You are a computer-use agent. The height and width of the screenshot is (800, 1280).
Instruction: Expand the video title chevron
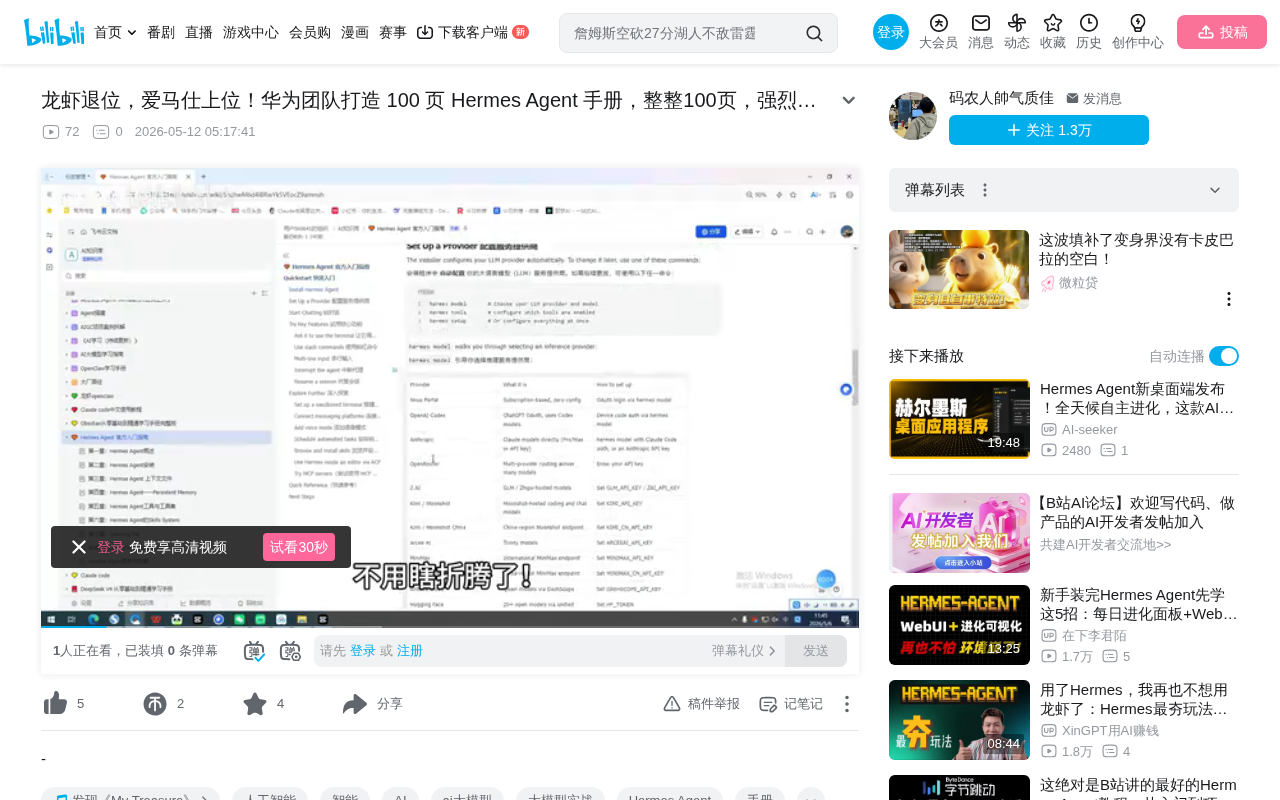[x=848, y=100]
